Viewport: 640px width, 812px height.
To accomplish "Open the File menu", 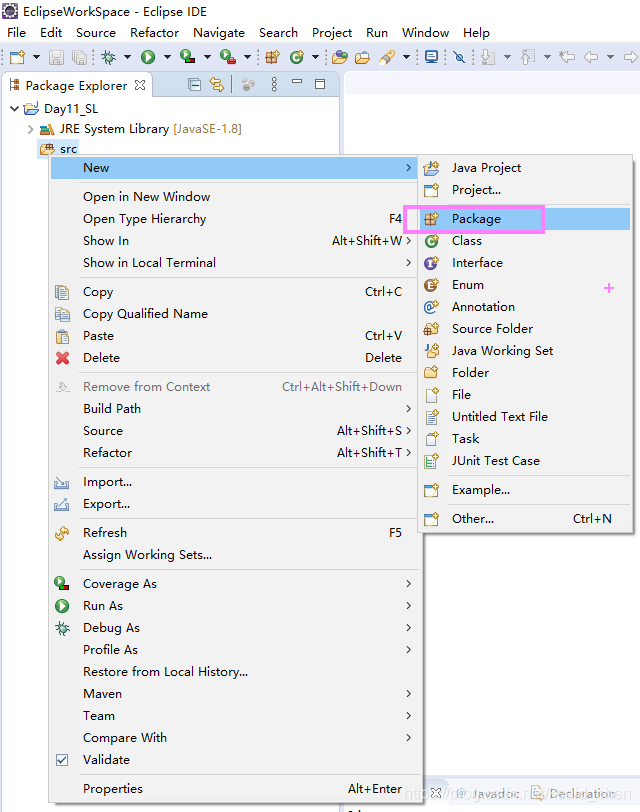I will coord(16,33).
